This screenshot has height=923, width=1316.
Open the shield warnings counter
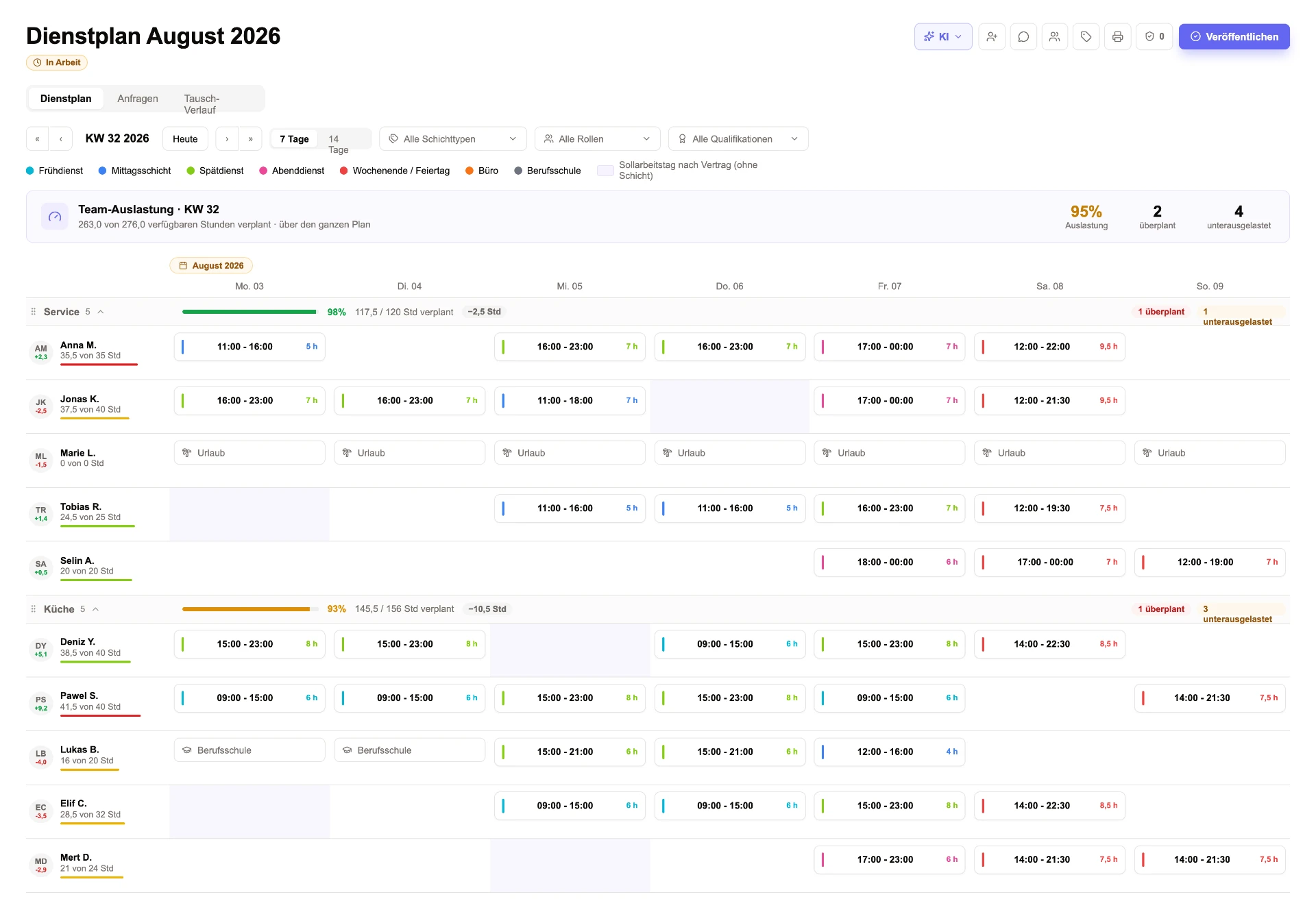coord(1155,37)
